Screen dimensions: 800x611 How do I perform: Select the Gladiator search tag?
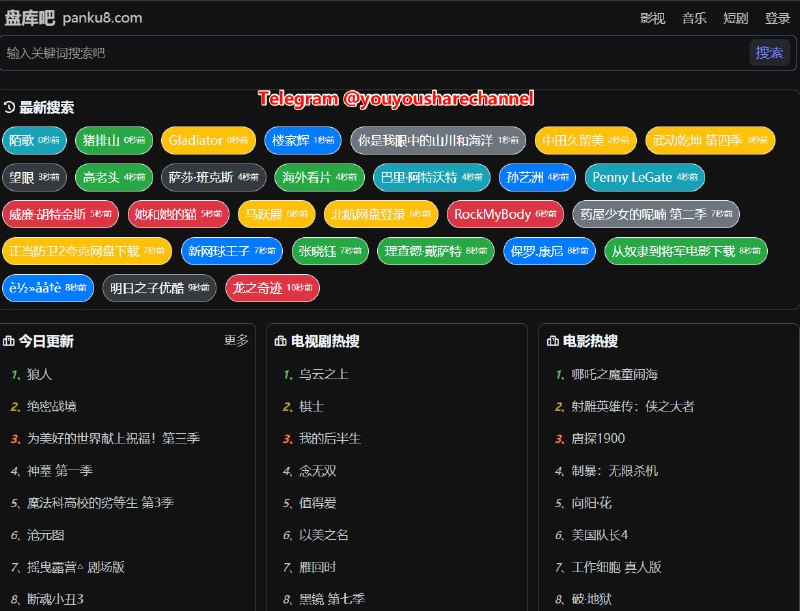[207, 140]
